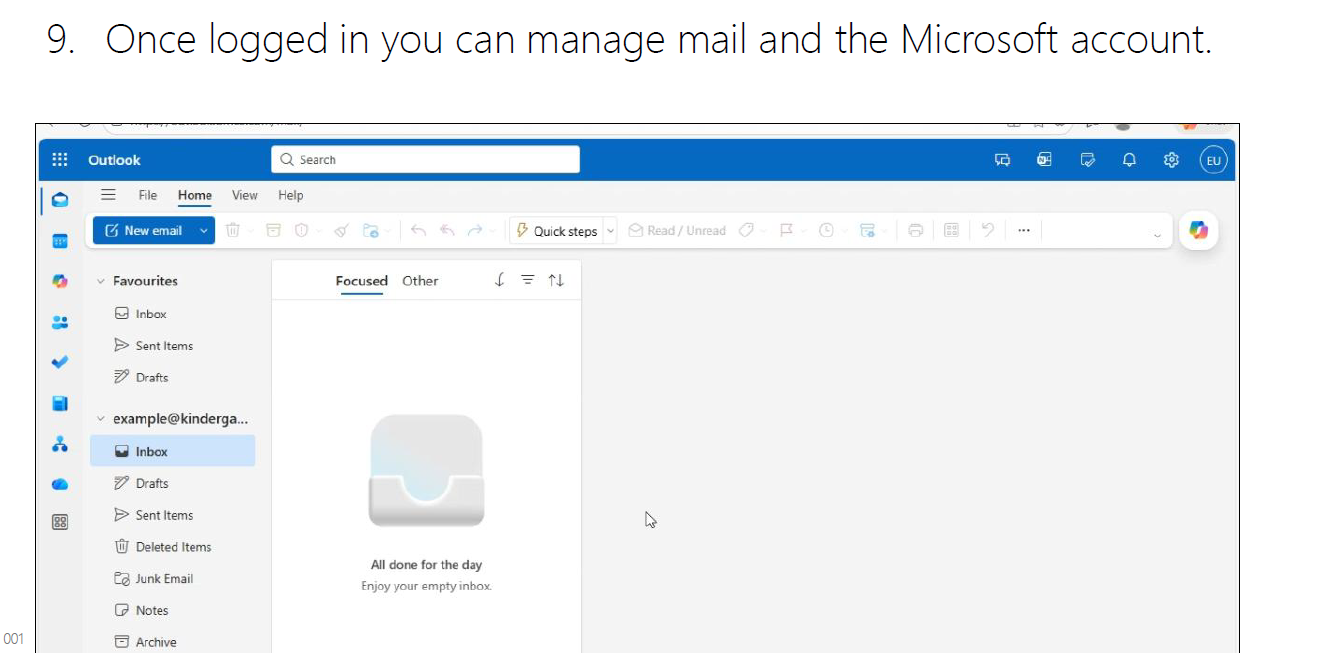Image resolution: width=1327 pixels, height=653 pixels.
Task: Click the Move to folder icon
Action: [x=371, y=230]
